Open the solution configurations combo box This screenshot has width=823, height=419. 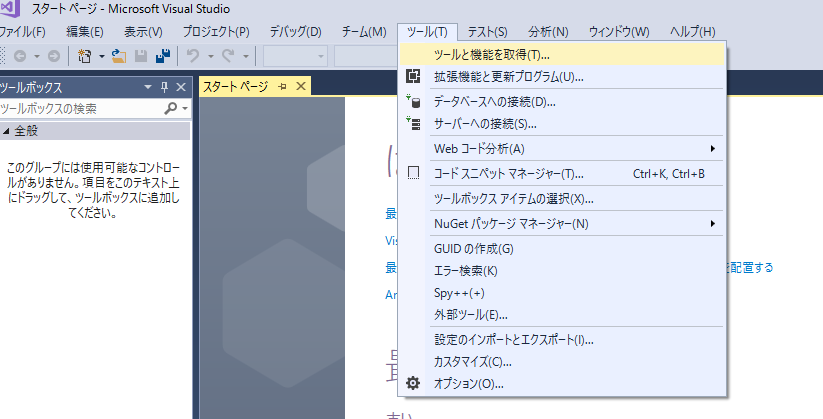tap(296, 56)
